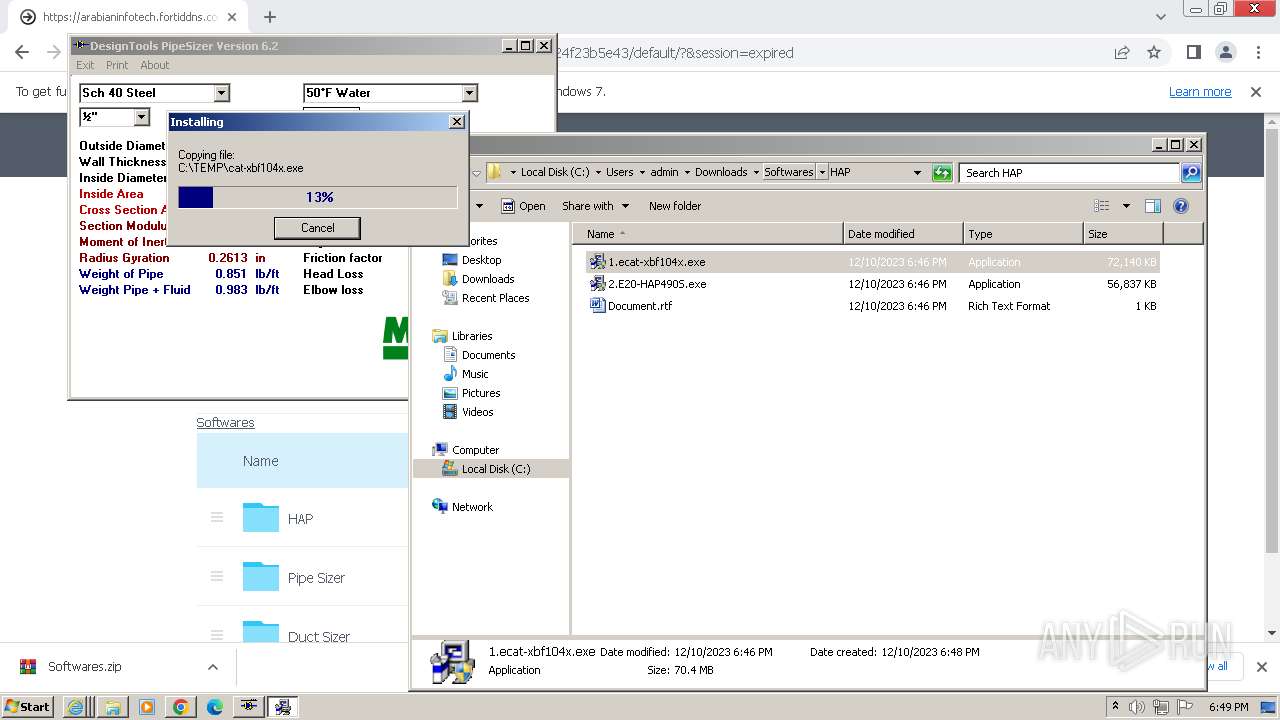Viewport: 1280px width, 720px height.
Task: Select the 1.ecat-xbf104x.exe file icon
Action: (x=597, y=262)
